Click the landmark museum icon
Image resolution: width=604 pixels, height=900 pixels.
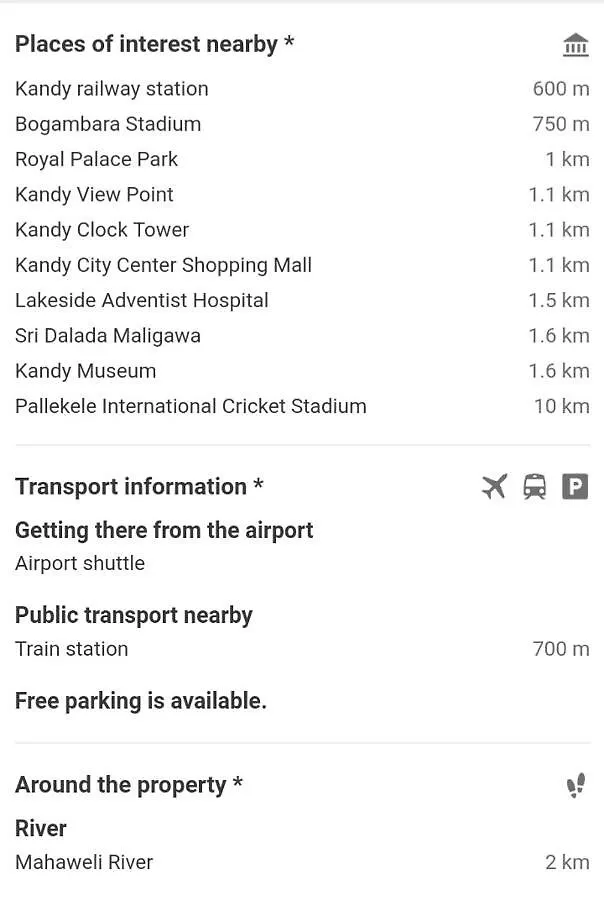575,45
